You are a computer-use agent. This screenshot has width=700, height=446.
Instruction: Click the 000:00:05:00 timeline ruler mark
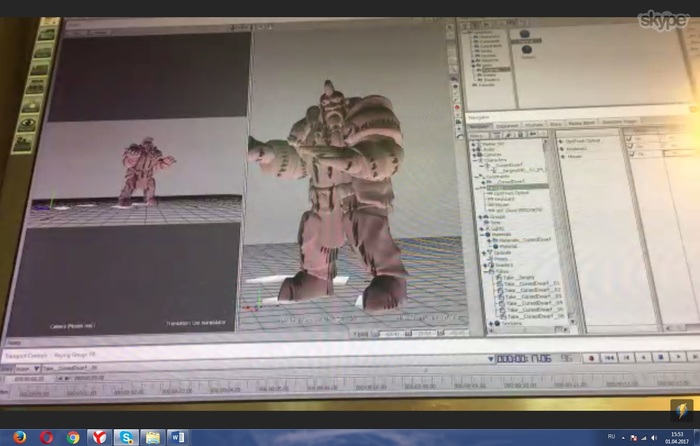pyautogui.click(x=273, y=388)
